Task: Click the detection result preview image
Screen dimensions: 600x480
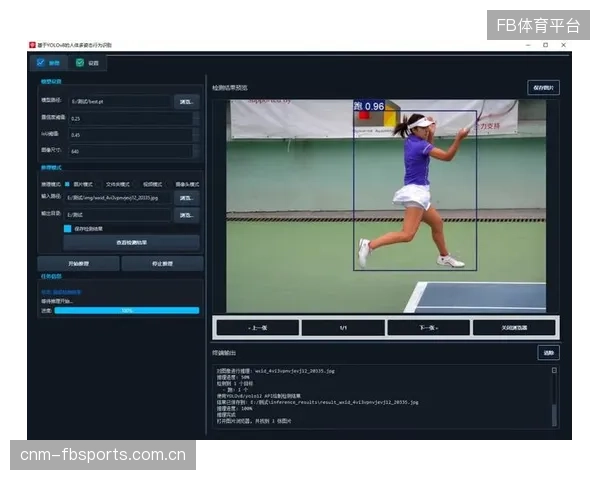Action: [386, 206]
